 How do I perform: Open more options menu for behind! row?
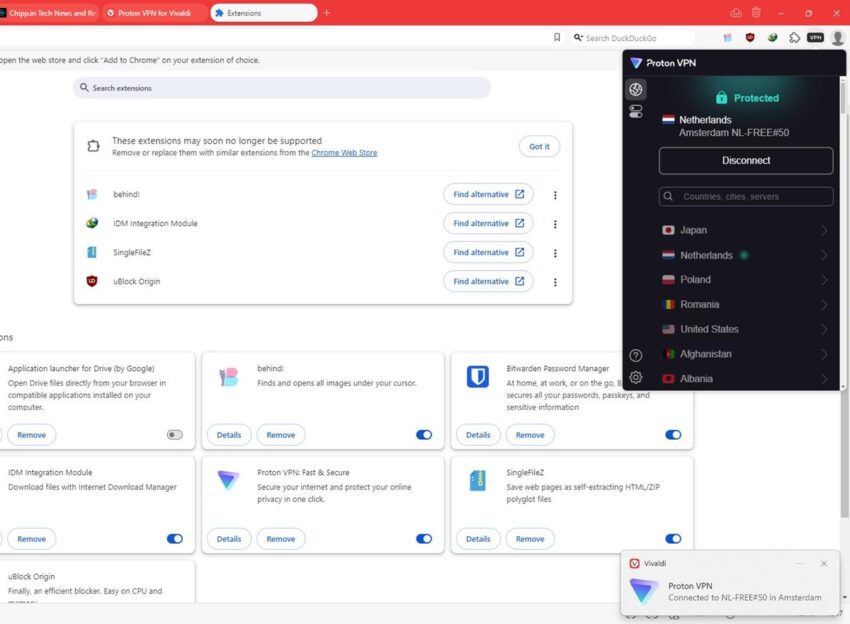tap(555, 195)
